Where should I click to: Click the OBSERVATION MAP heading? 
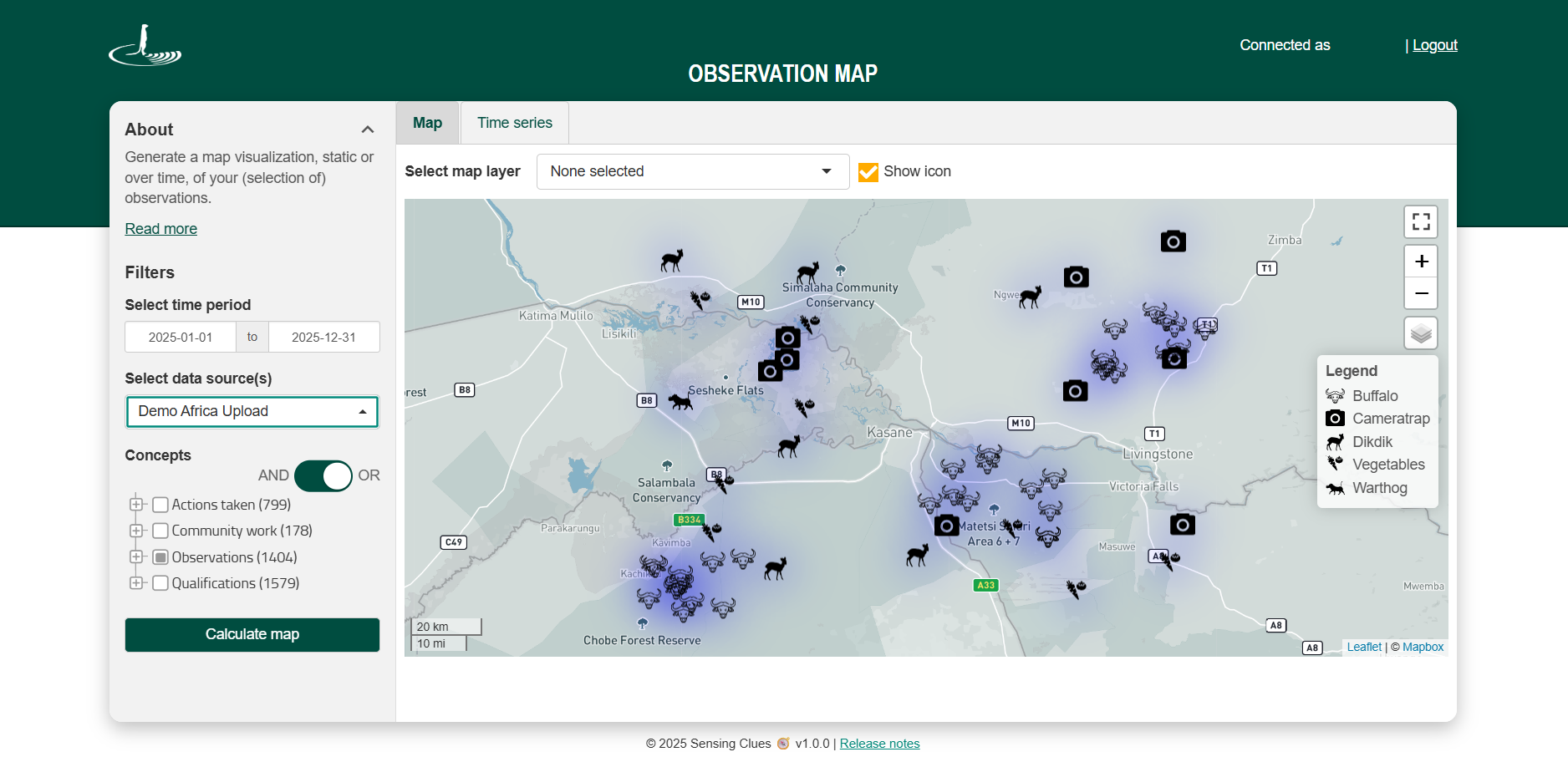click(783, 74)
